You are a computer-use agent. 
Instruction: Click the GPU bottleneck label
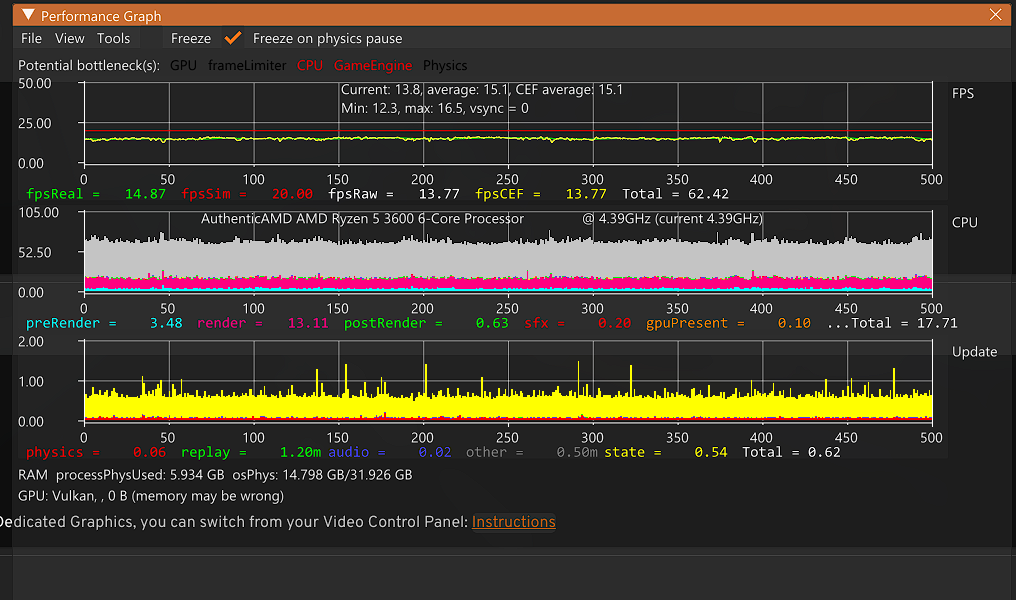[x=183, y=65]
